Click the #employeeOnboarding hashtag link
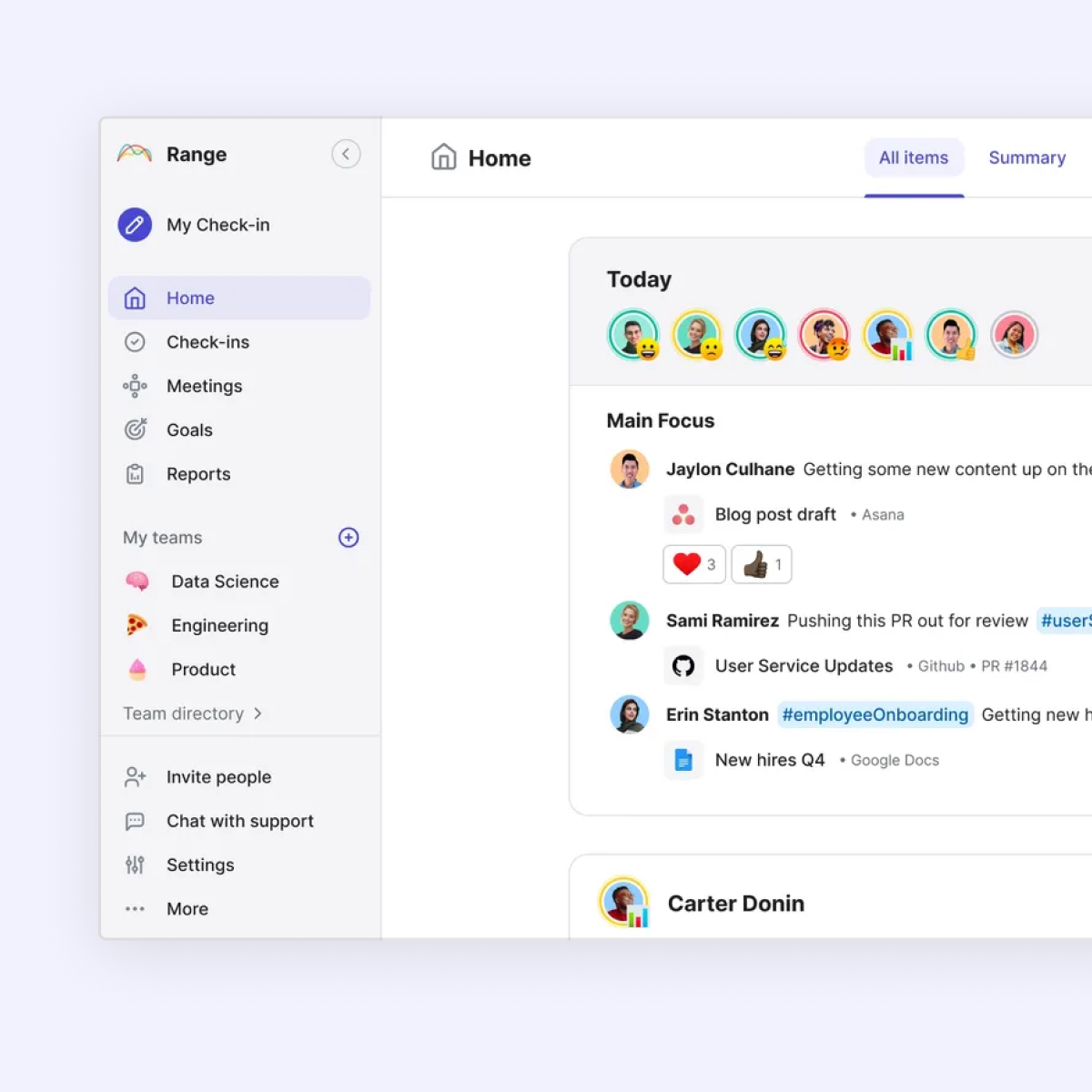 [x=875, y=714]
